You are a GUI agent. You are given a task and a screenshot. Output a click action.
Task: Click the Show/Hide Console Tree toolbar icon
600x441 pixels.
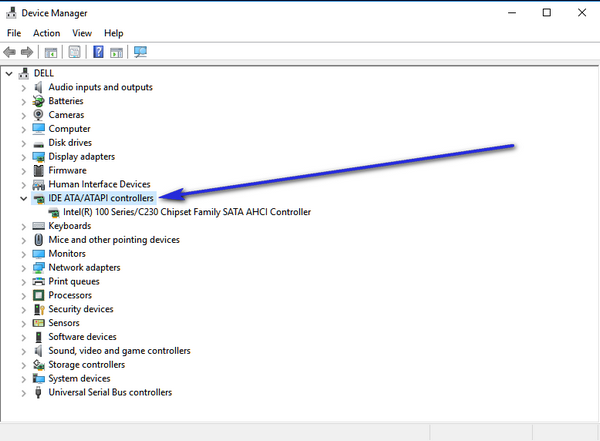pyautogui.click(x=51, y=52)
